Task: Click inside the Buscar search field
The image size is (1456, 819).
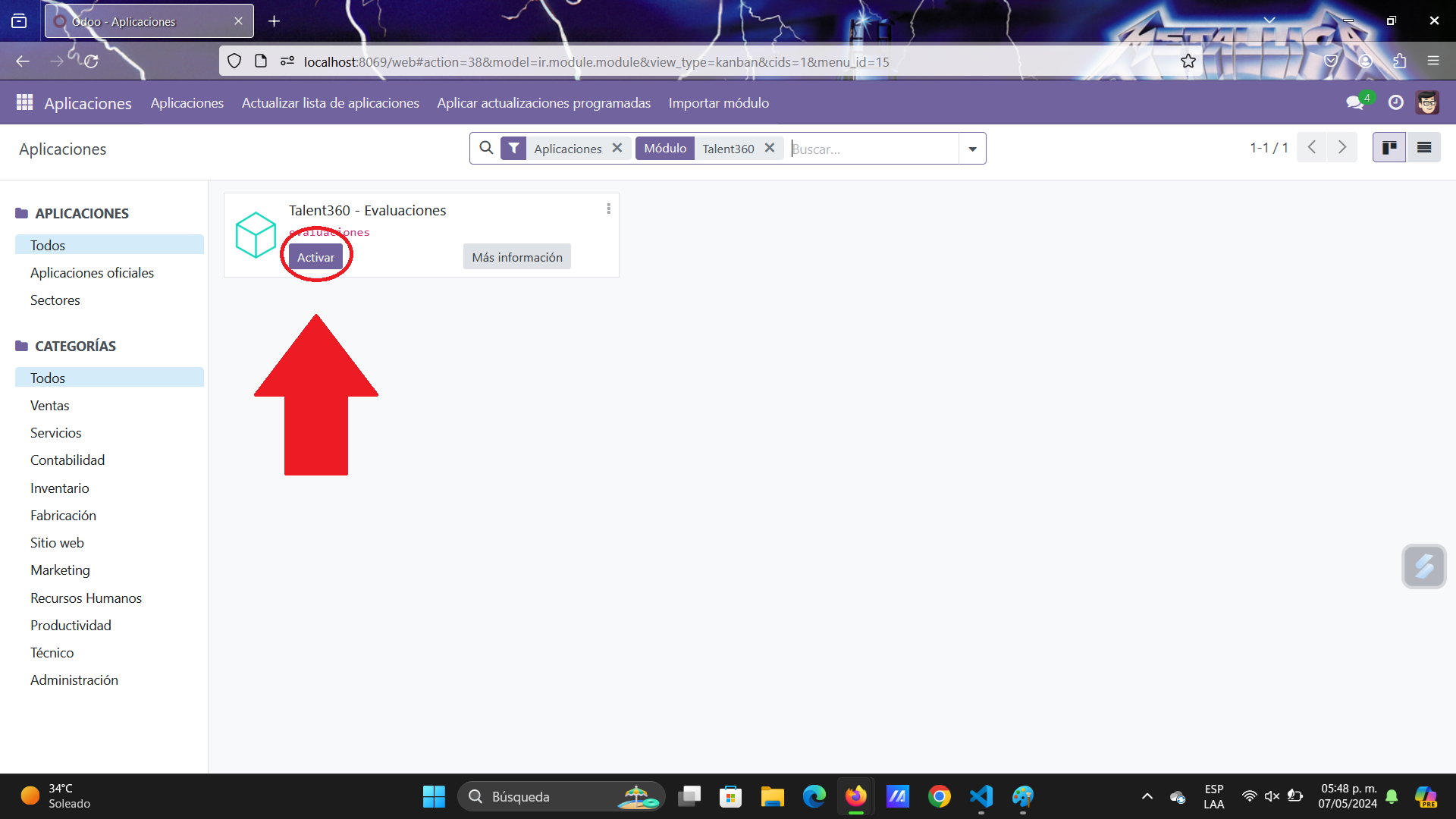Action: [874, 149]
